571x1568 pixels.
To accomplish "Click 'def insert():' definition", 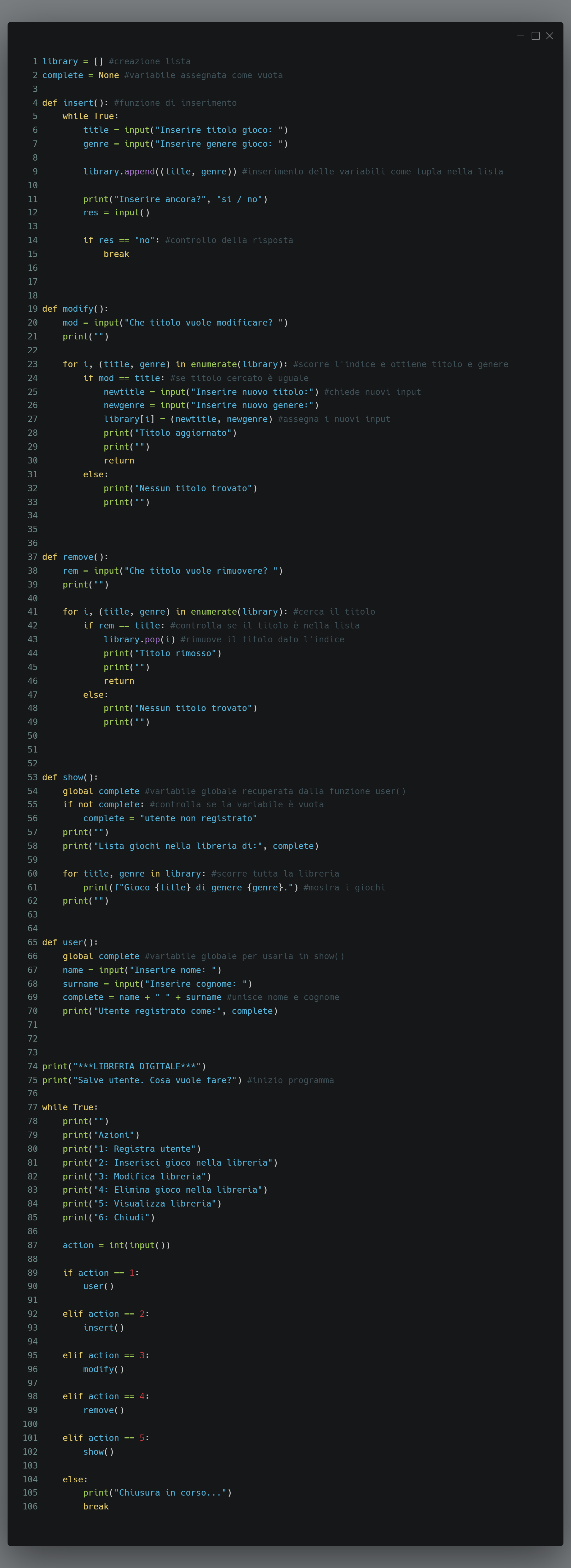I will pos(75,103).
